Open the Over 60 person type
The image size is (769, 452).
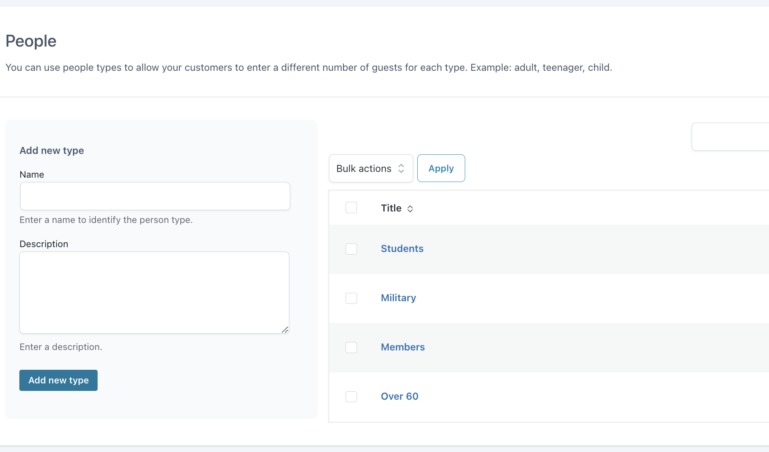399,397
